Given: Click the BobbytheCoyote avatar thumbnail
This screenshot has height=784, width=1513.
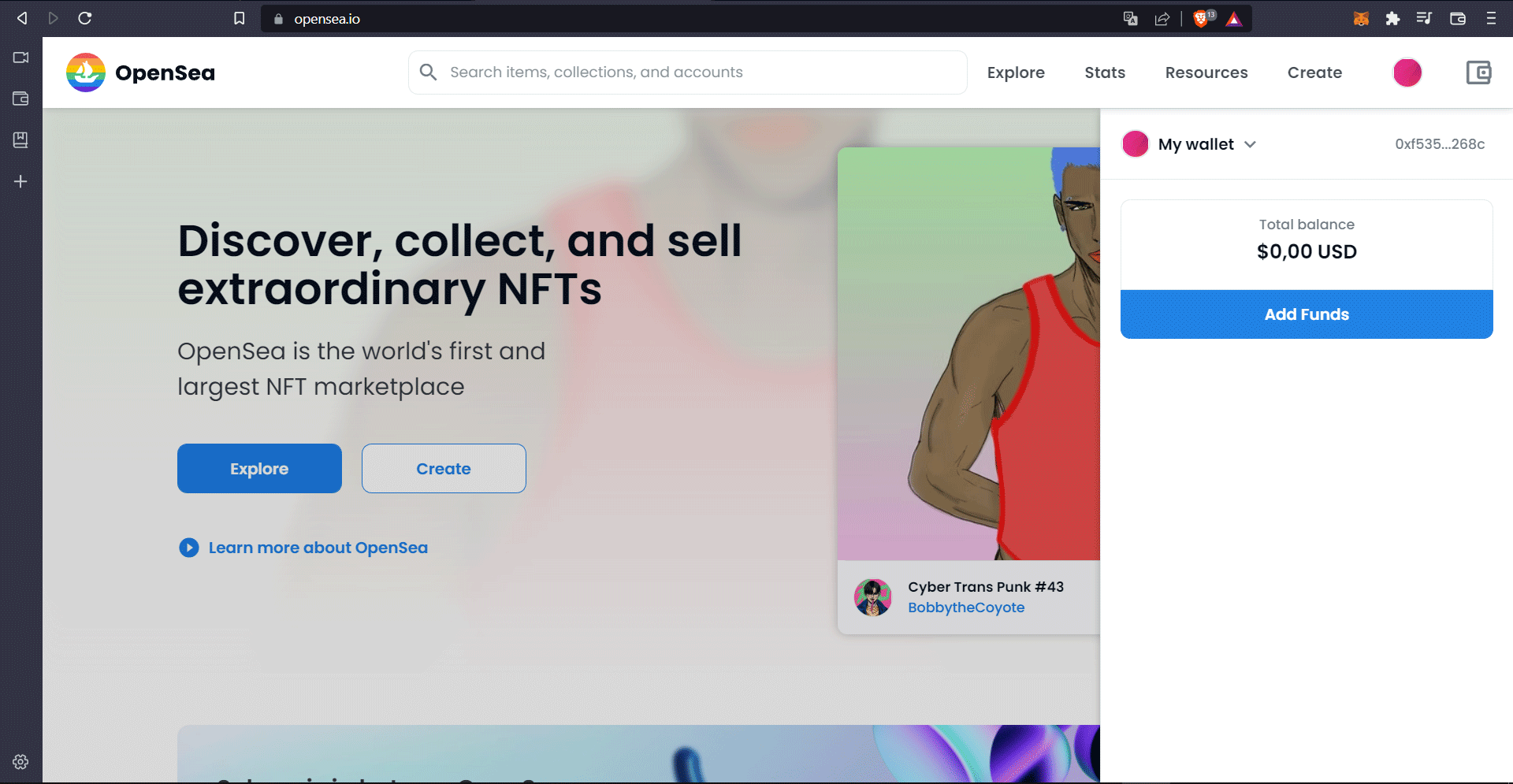Looking at the screenshot, I should (873, 597).
